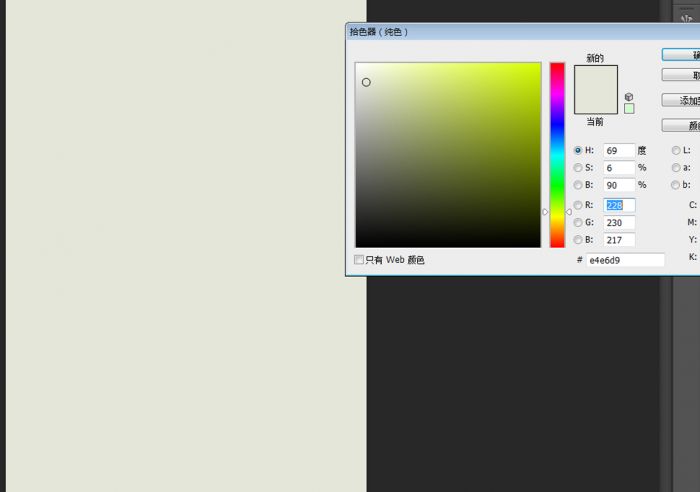Click the hex field showing e4e6d9

click(625, 260)
